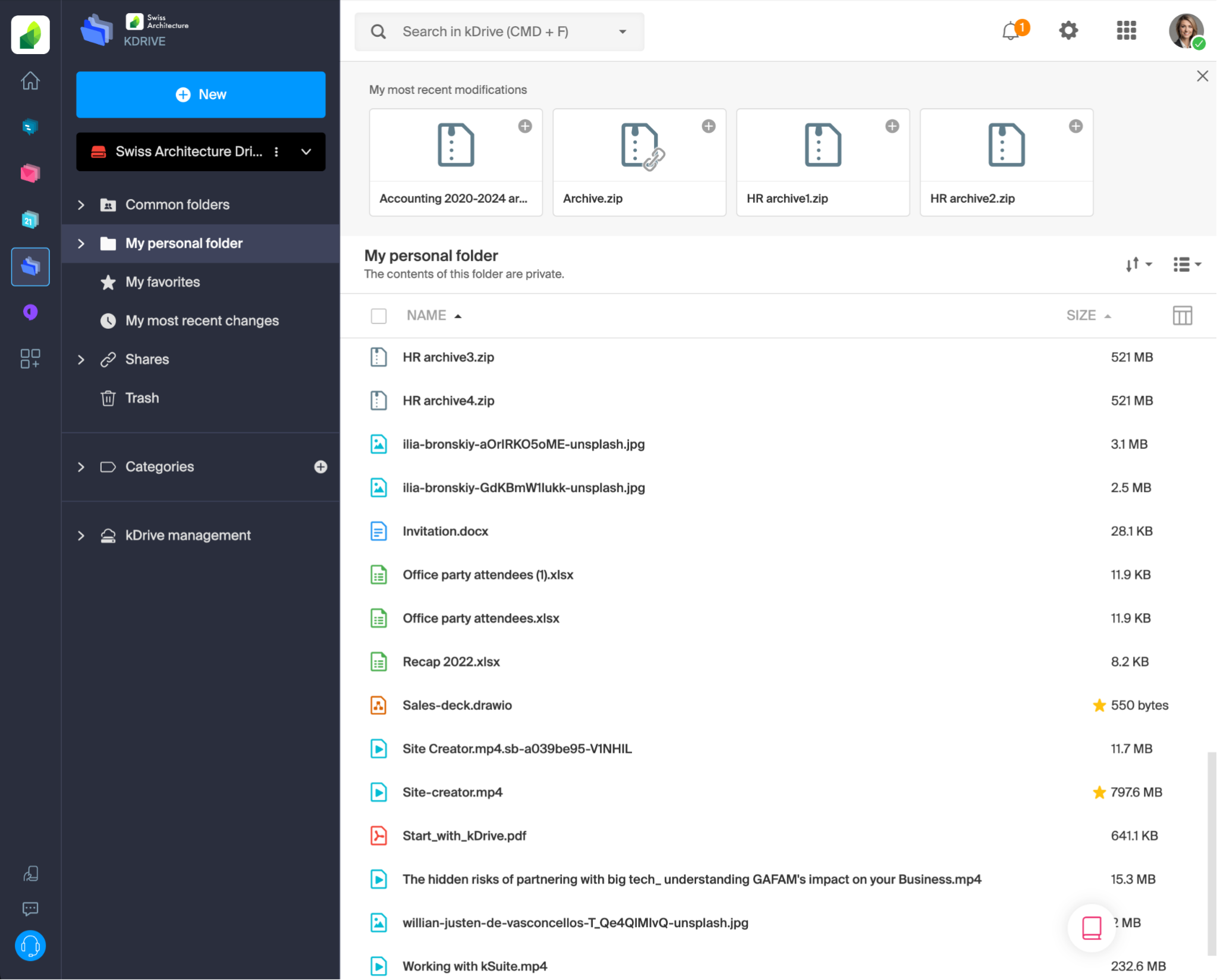This screenshot has width=1217, height=980.
Task: Click the star on Sales-deck.drawio row
Action: 1099,705
